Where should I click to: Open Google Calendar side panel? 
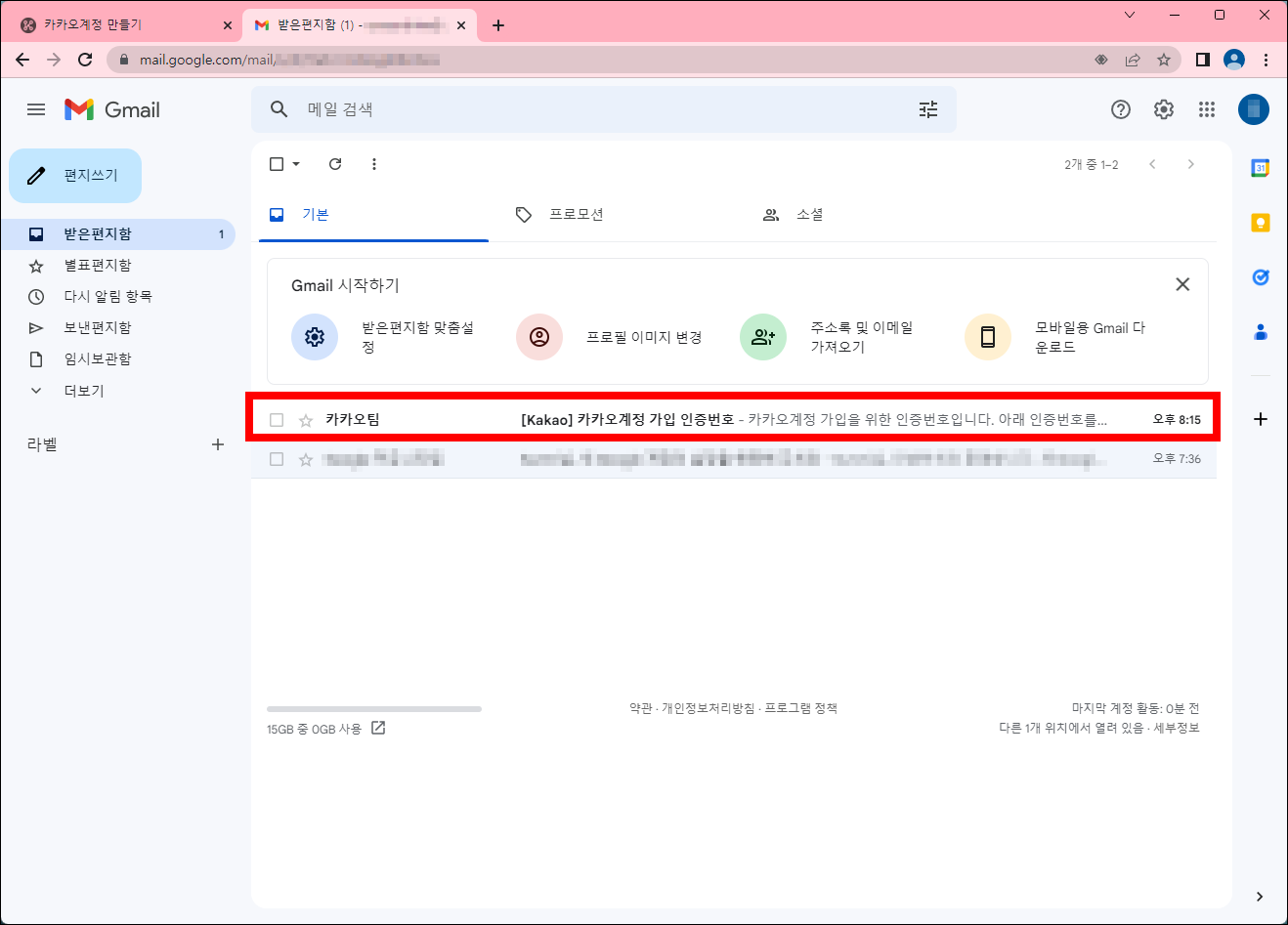[1261, 168]
